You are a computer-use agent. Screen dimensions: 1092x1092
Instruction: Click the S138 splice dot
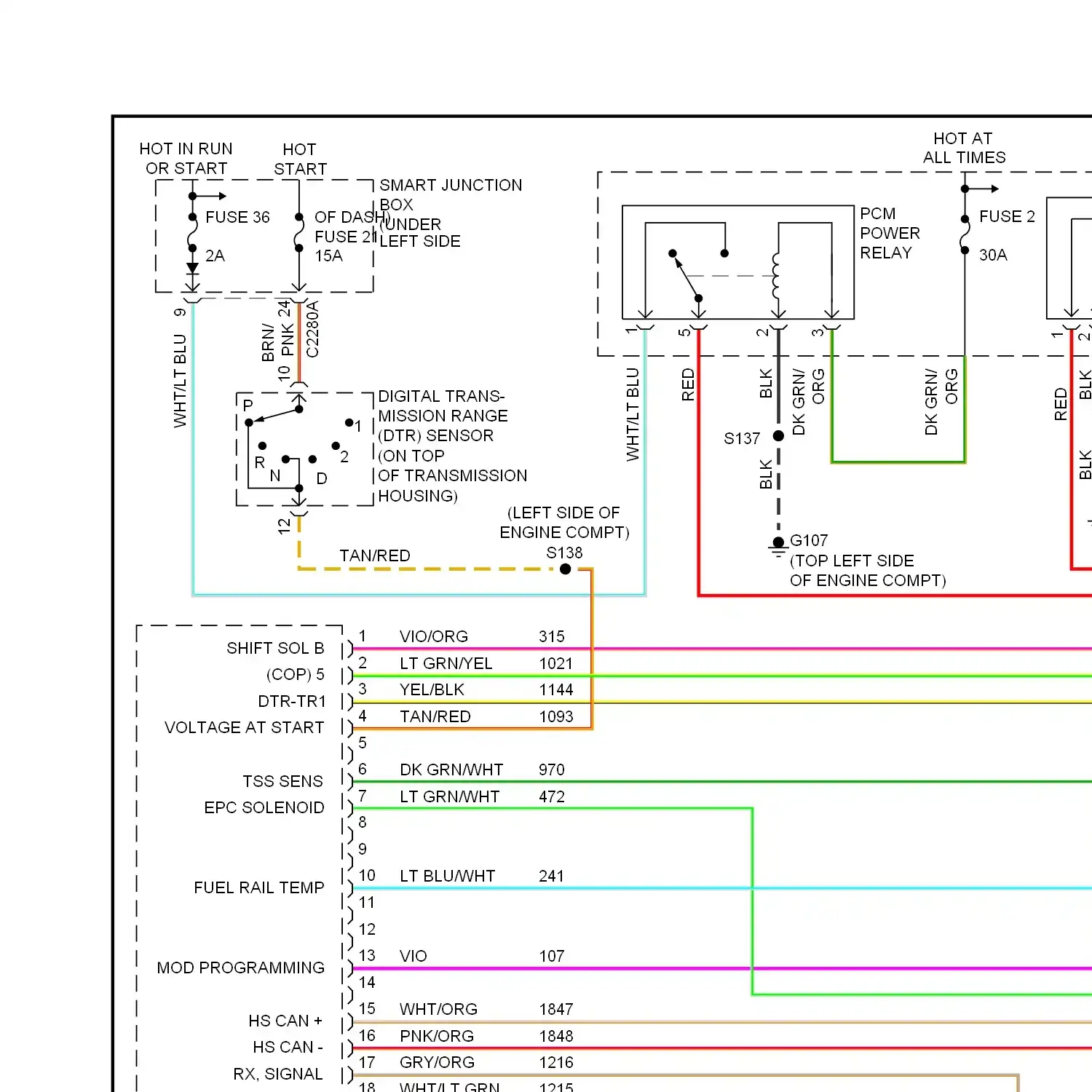click(566, 569)
